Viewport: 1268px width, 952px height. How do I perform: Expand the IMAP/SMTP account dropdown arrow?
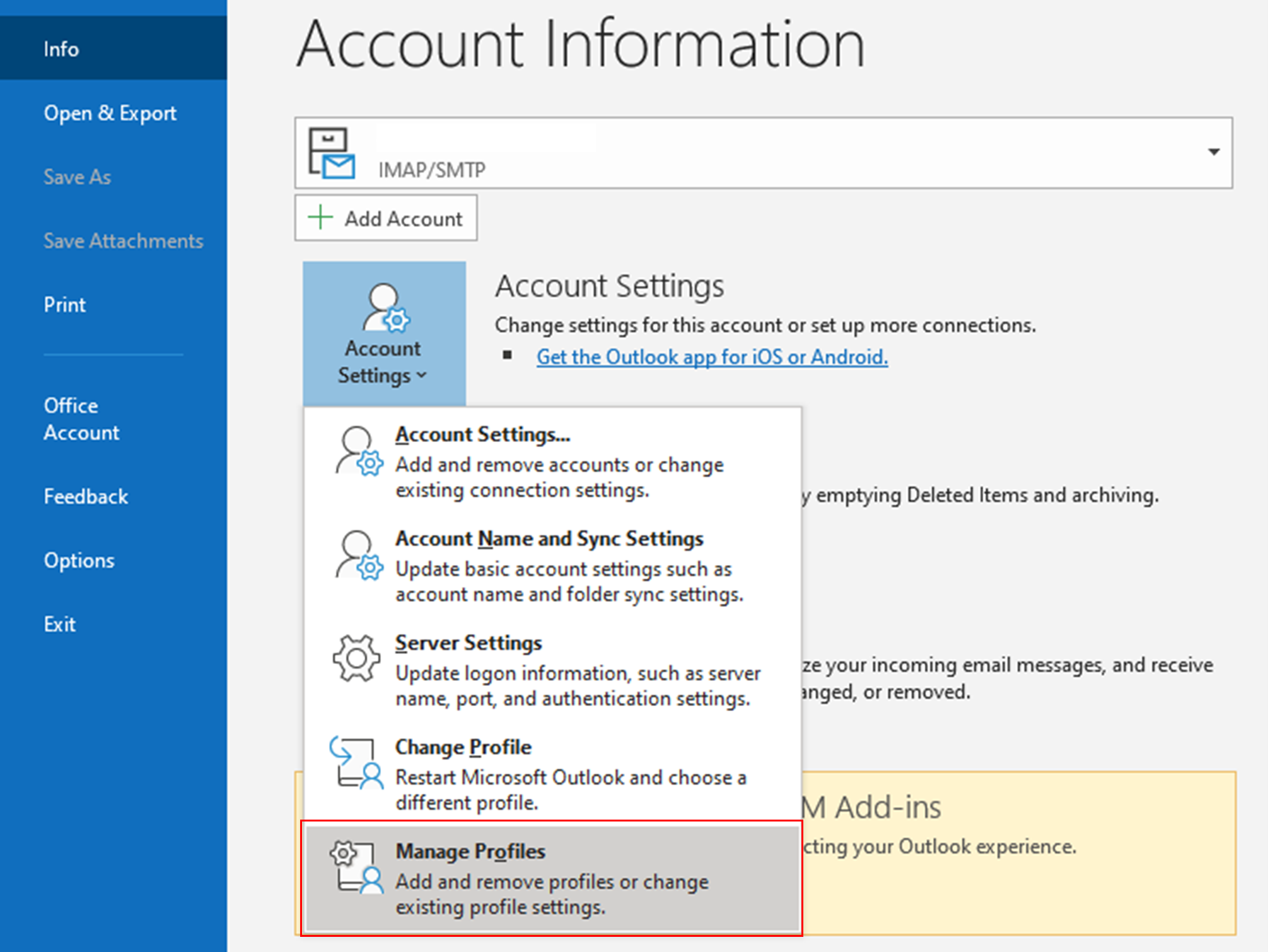click(1213, 152)
